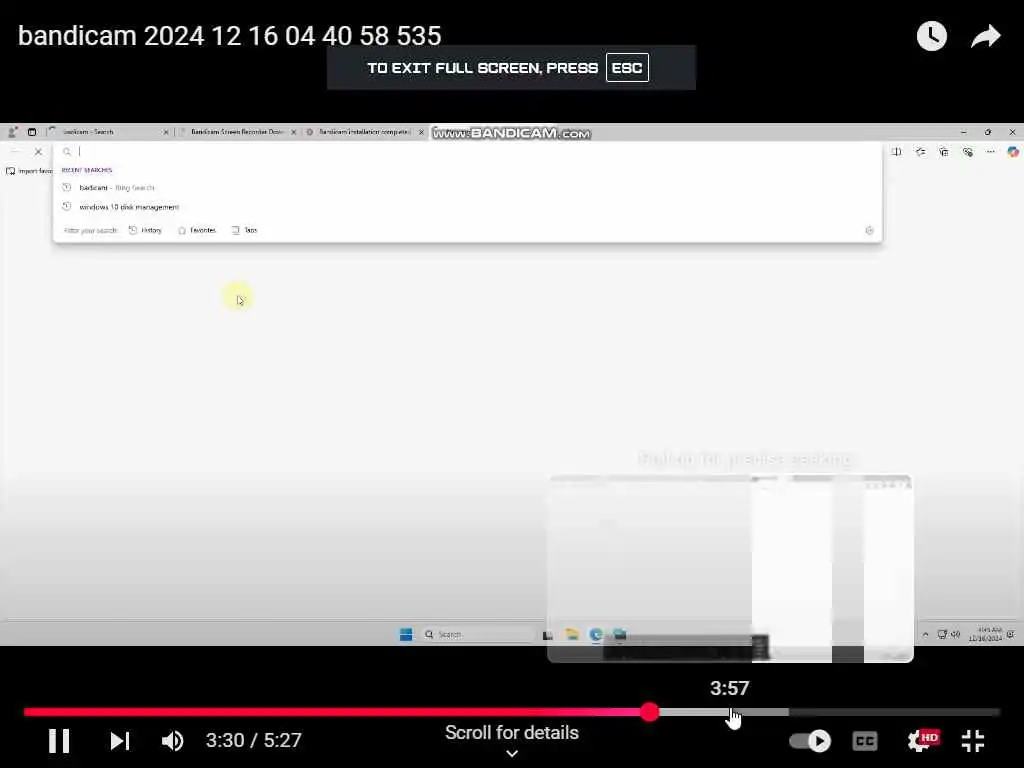This screenshot has width=1024, height=768.
Task: Switch to Bandicam Screen Recorder Download tab
Action: (236, 132)
